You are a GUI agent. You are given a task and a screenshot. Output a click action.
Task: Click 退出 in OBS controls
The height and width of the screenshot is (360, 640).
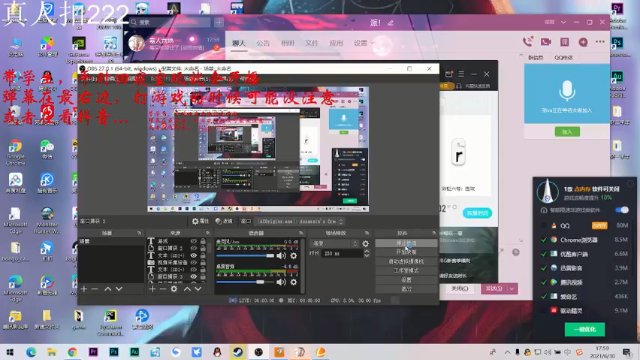[406, 289]
